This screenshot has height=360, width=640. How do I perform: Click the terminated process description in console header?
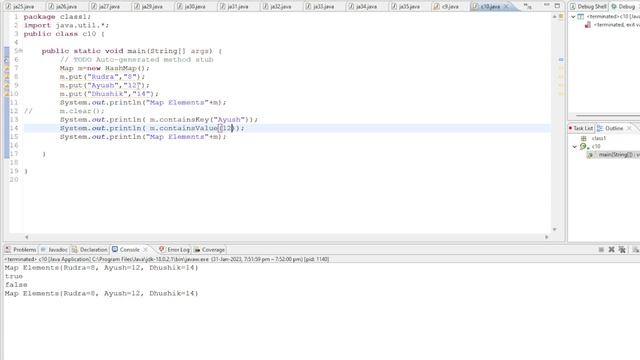tap(166, 259)
